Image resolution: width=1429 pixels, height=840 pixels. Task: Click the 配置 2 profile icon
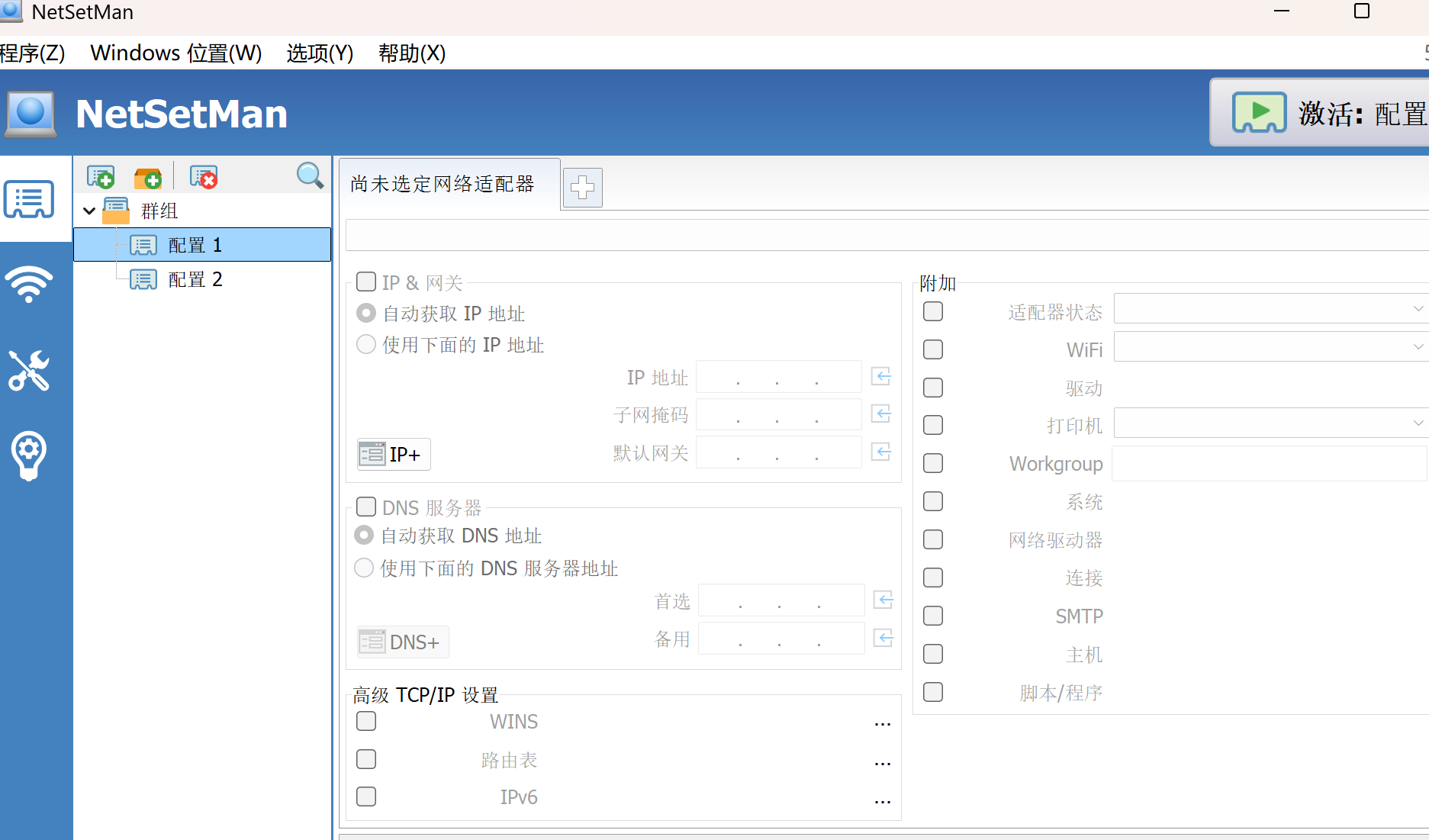pyautogui.click(x=143, y=279)
